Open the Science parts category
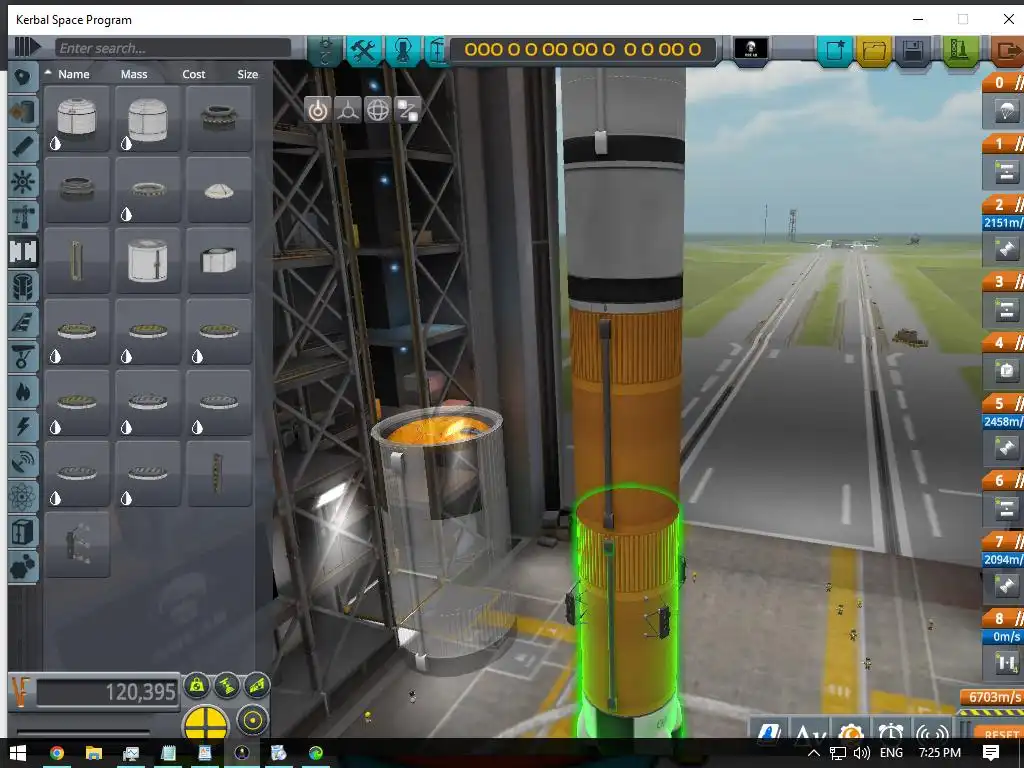Viewport: 1024px width, 768px height. (23, 498)
